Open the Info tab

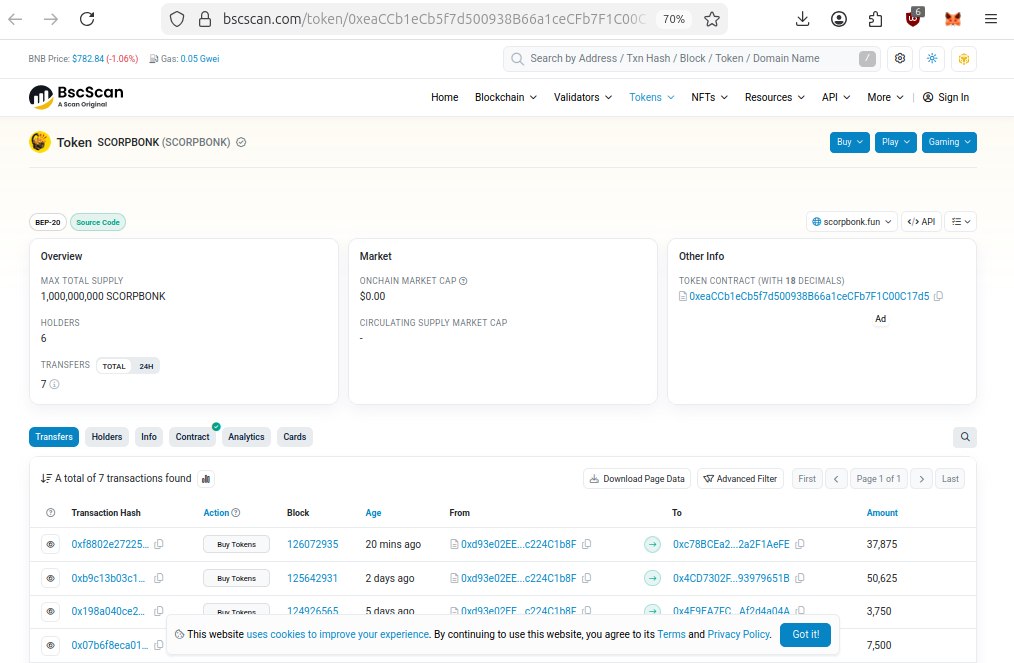149,437
